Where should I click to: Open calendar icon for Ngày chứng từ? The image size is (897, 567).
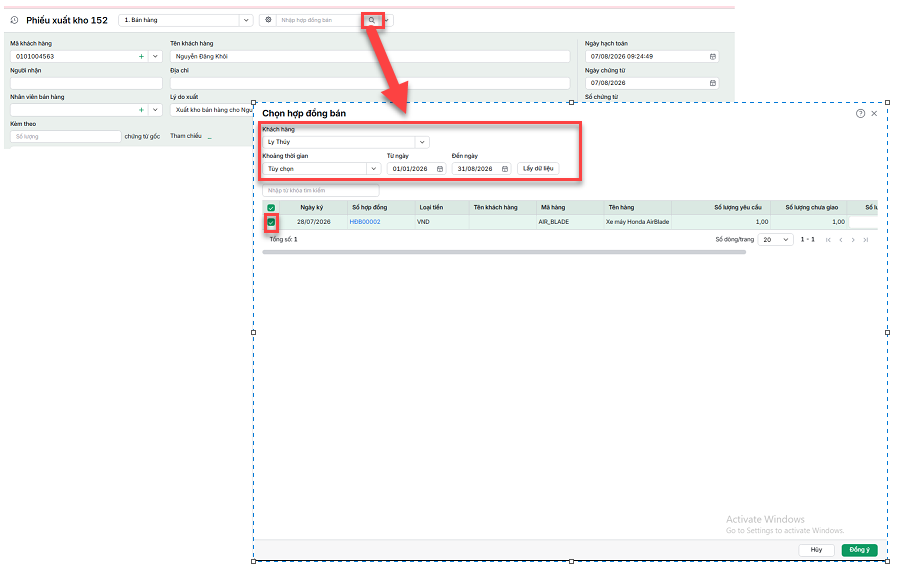click(x=713, y=83)
